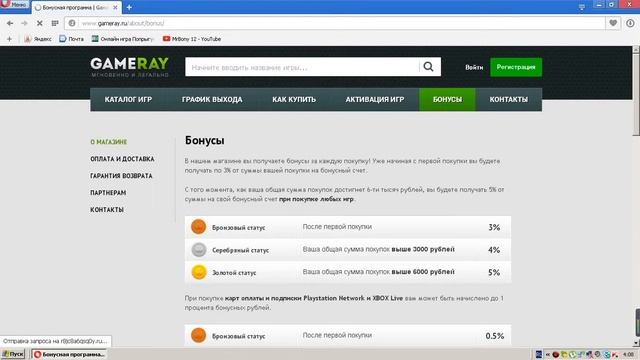640x360 pixels.
Task: Open the АКТИВАЦИЯ ИГР menu item
Action: click(x=375, y=100)
